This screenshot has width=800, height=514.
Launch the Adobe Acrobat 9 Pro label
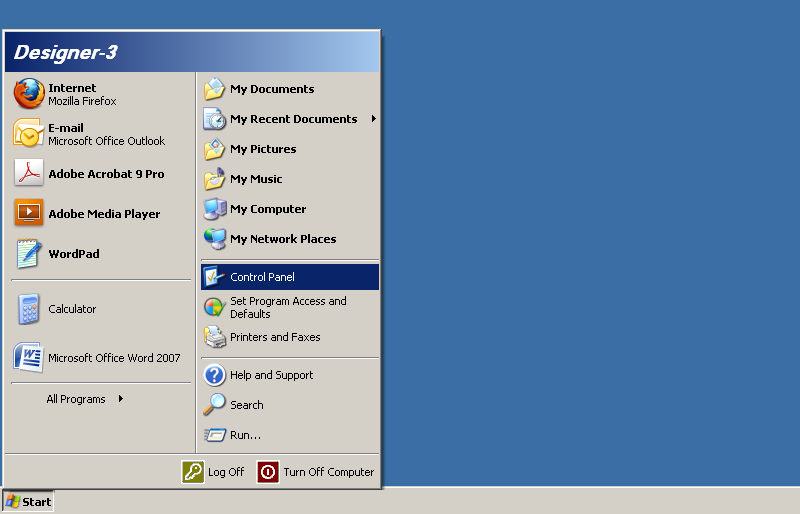point(106,174)
